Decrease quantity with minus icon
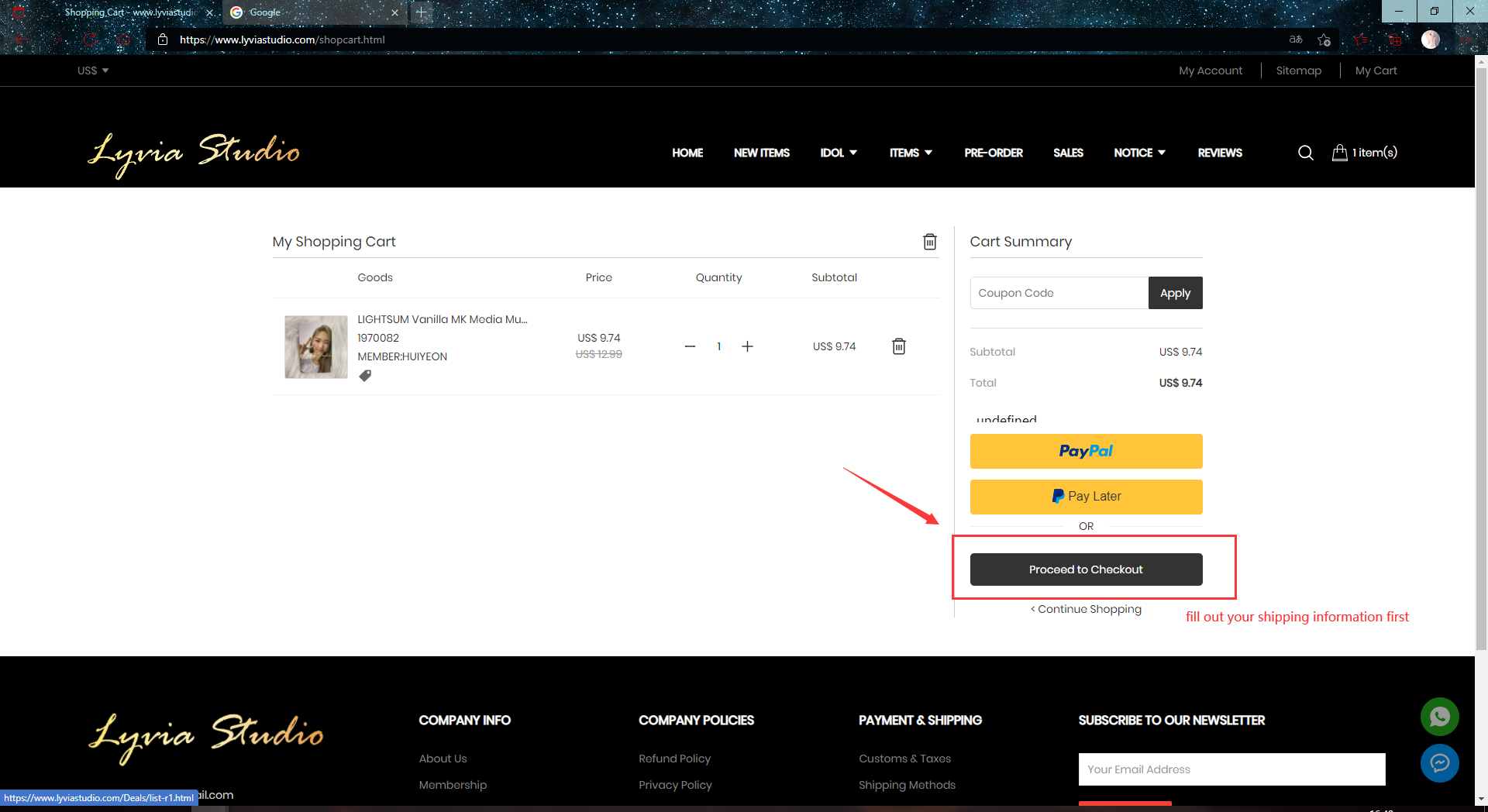The width and height of the screenshot is (1488, 812). point(690,346)
